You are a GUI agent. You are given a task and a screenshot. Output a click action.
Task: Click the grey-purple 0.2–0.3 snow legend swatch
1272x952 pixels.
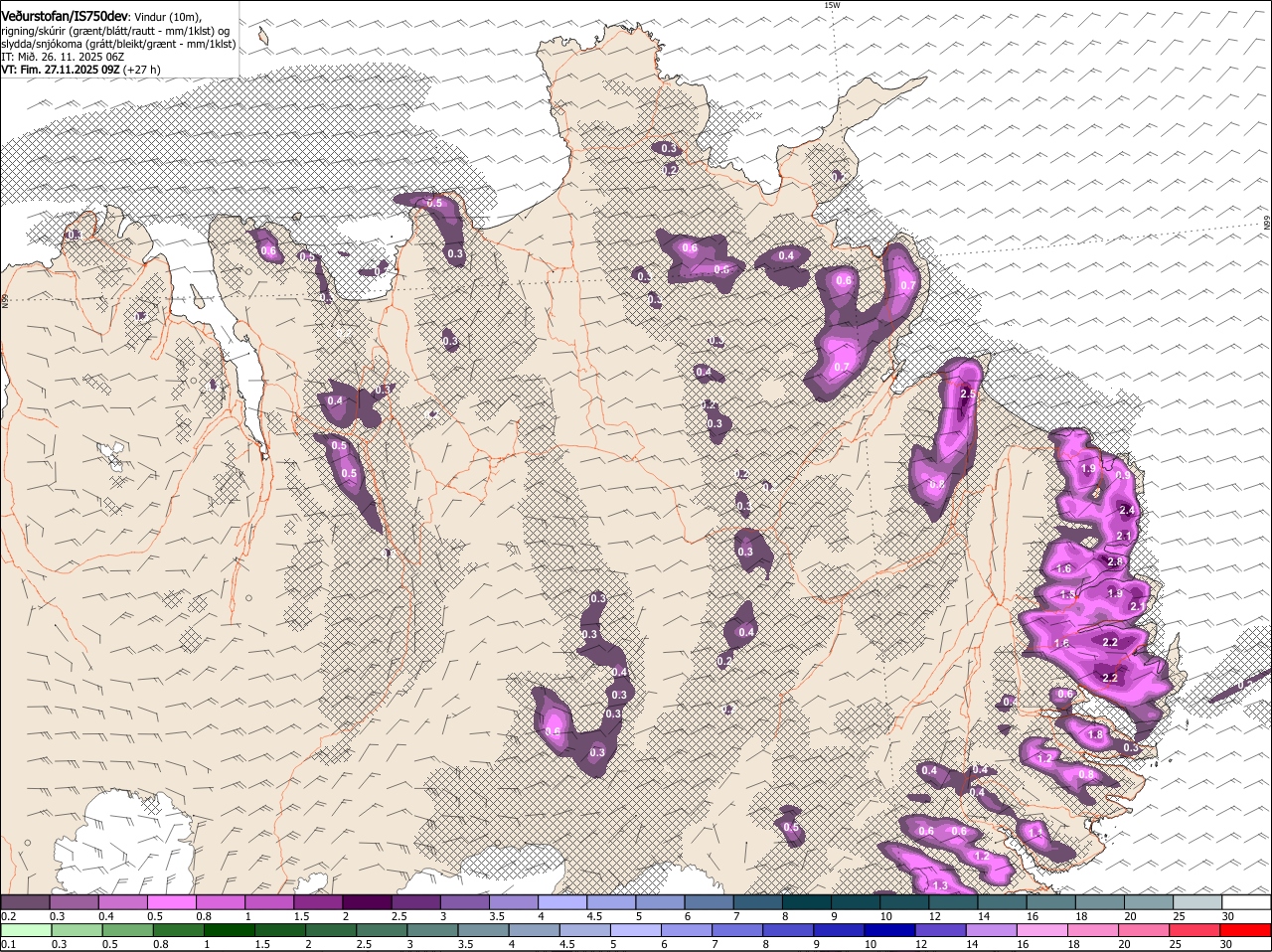point(26,902)
